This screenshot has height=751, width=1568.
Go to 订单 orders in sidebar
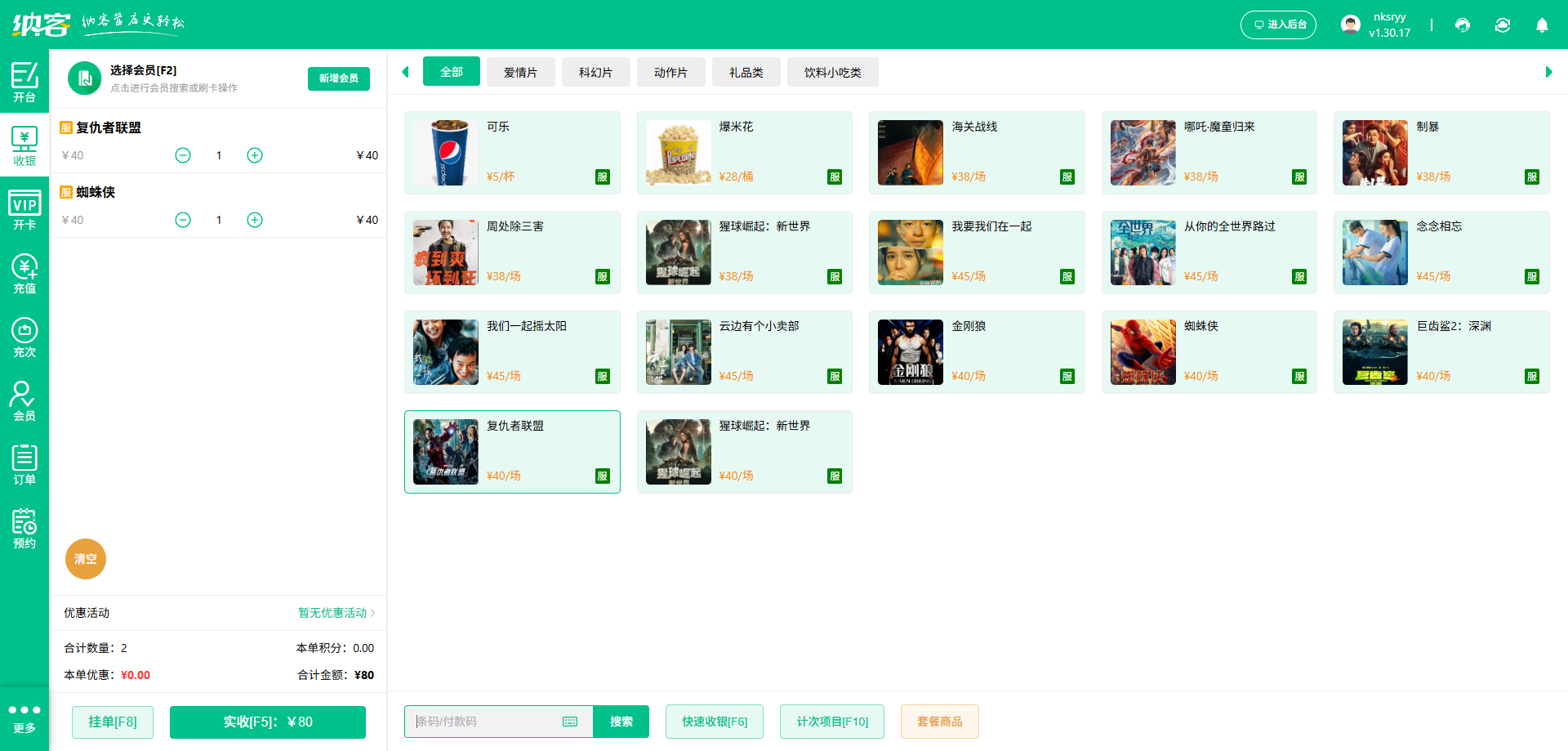click(24, 465)
